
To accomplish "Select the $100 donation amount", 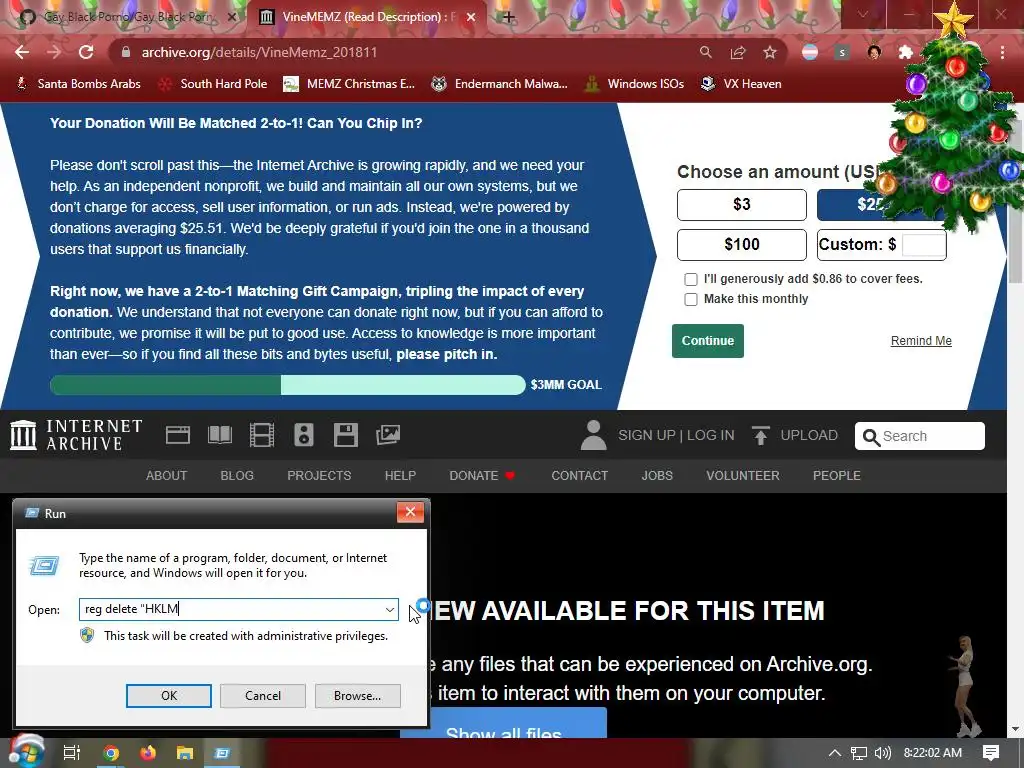I will (742, 245).
